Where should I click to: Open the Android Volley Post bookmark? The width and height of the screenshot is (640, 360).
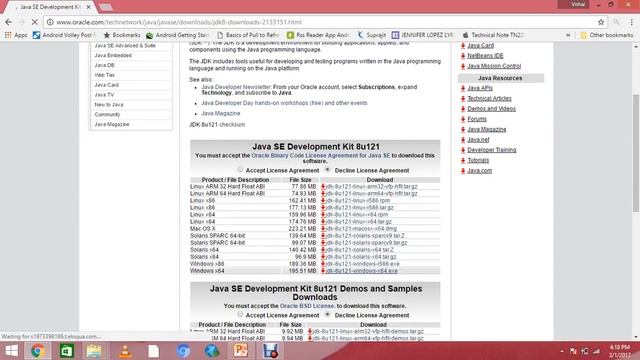[64, 35]
